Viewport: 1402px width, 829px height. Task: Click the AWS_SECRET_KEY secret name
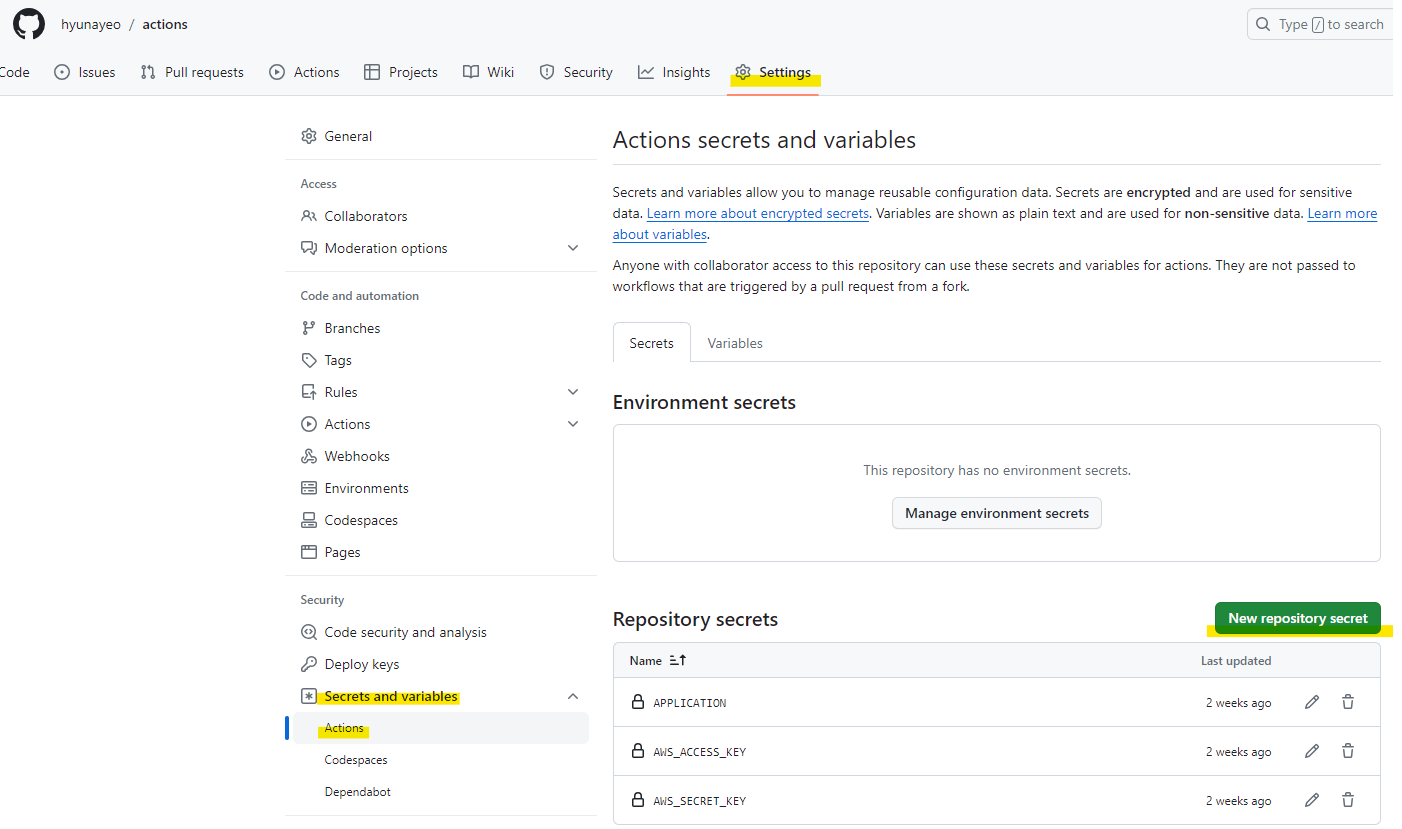[700, 801]
